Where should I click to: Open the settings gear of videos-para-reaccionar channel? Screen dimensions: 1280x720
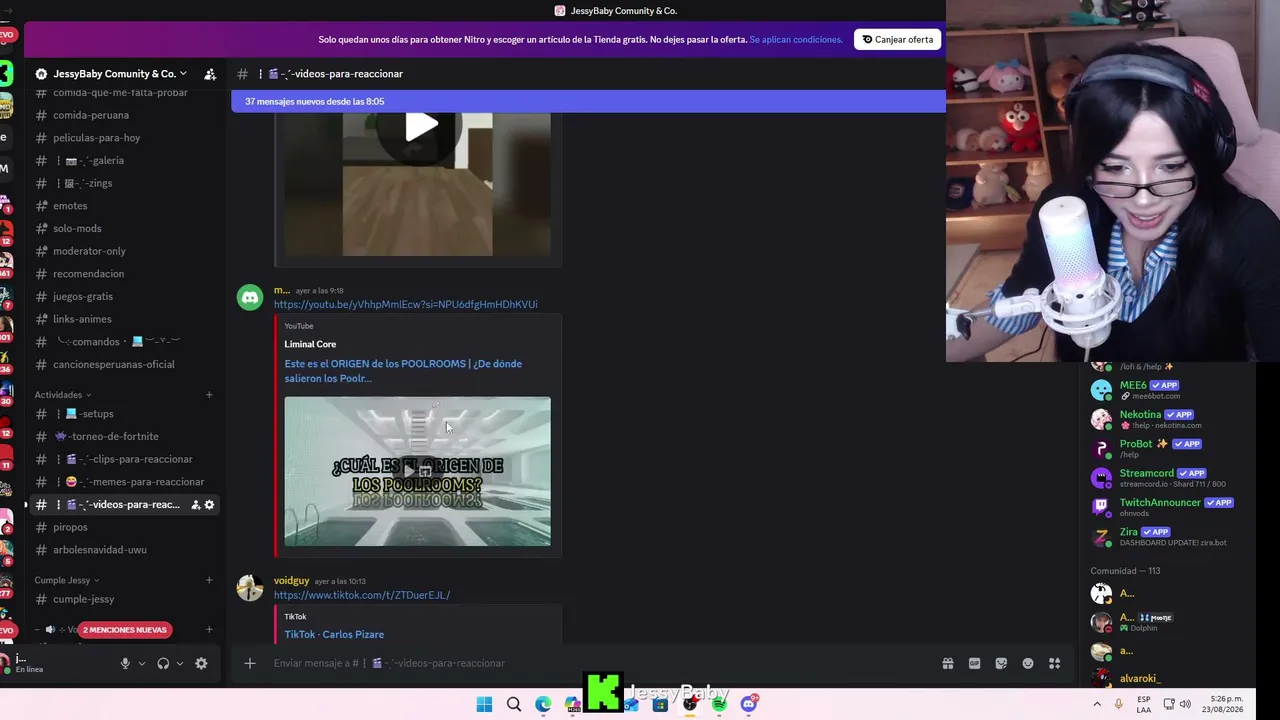point(209,505)
